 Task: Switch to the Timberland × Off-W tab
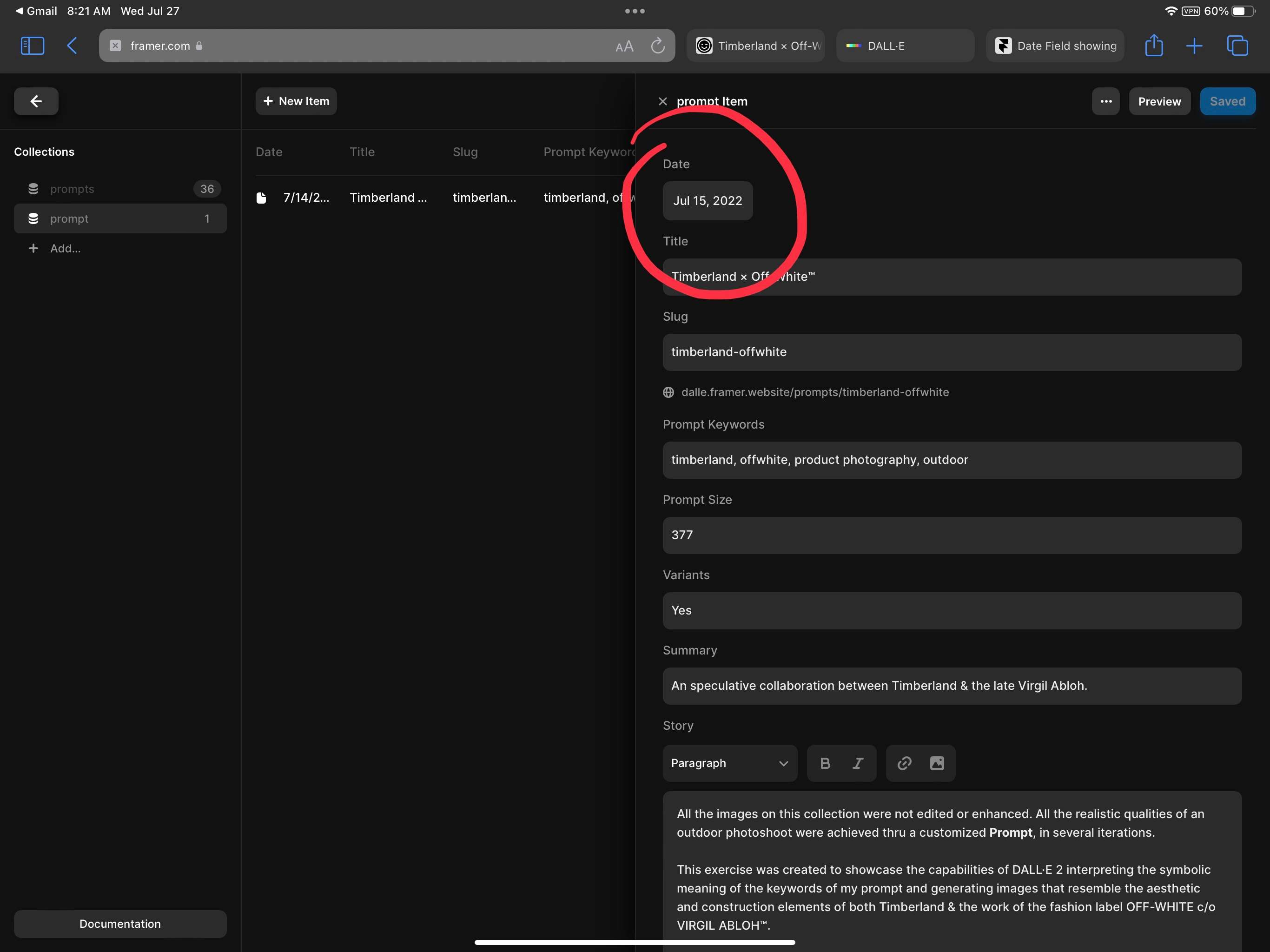(755, 46)
